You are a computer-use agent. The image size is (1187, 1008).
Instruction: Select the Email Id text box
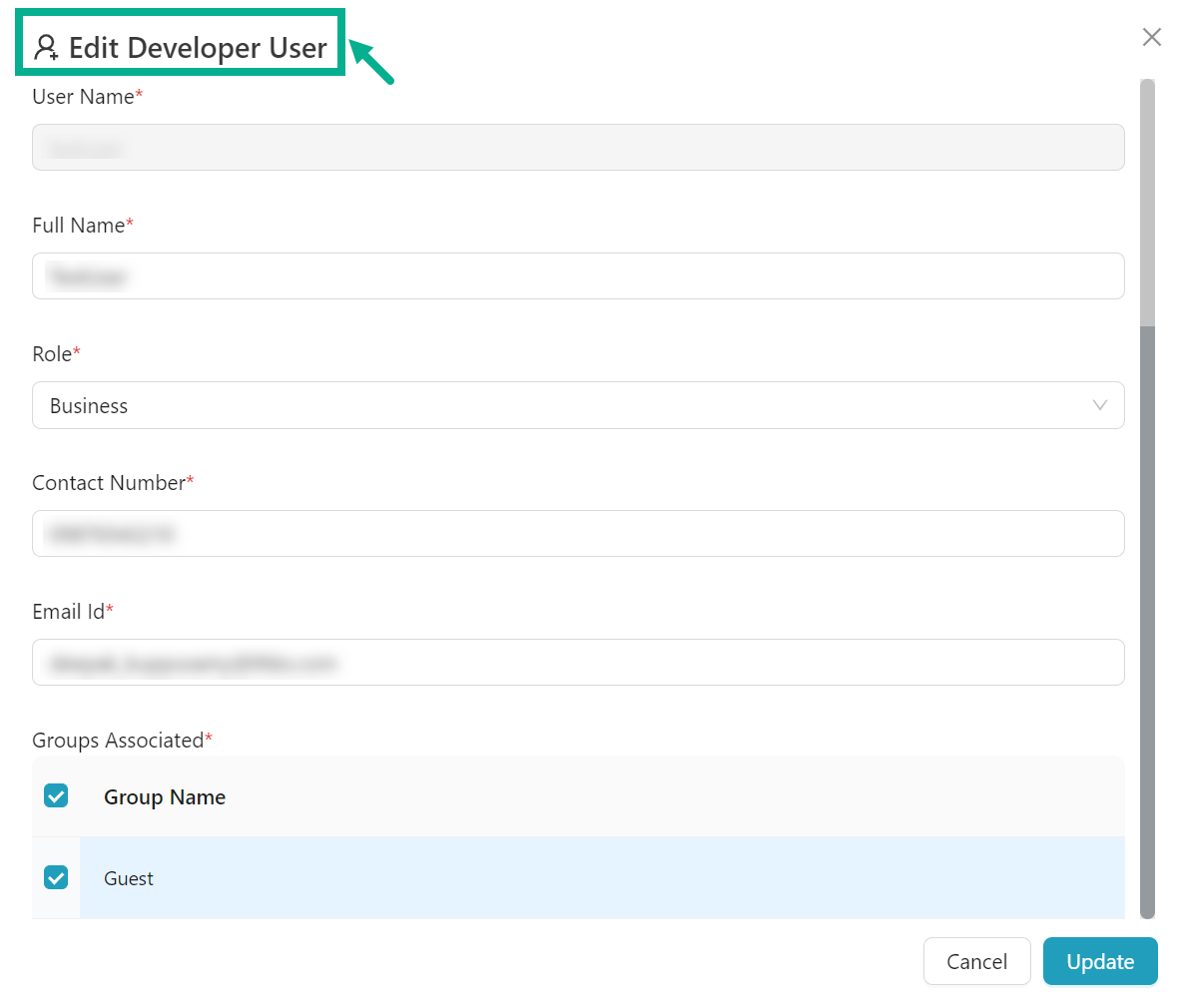(x=577, y=663)
